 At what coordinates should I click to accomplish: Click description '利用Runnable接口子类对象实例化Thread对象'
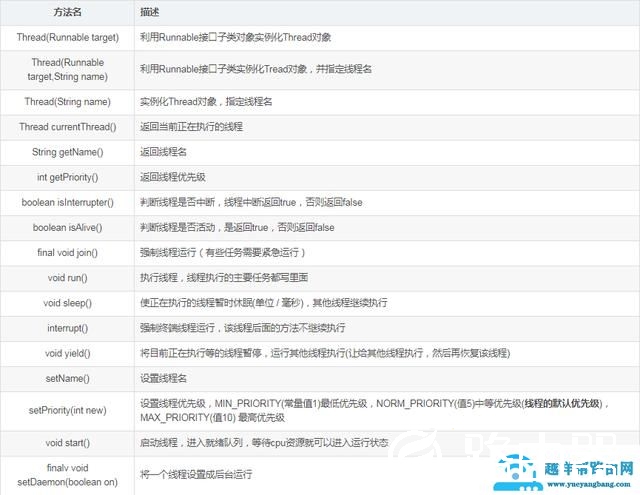236,38
